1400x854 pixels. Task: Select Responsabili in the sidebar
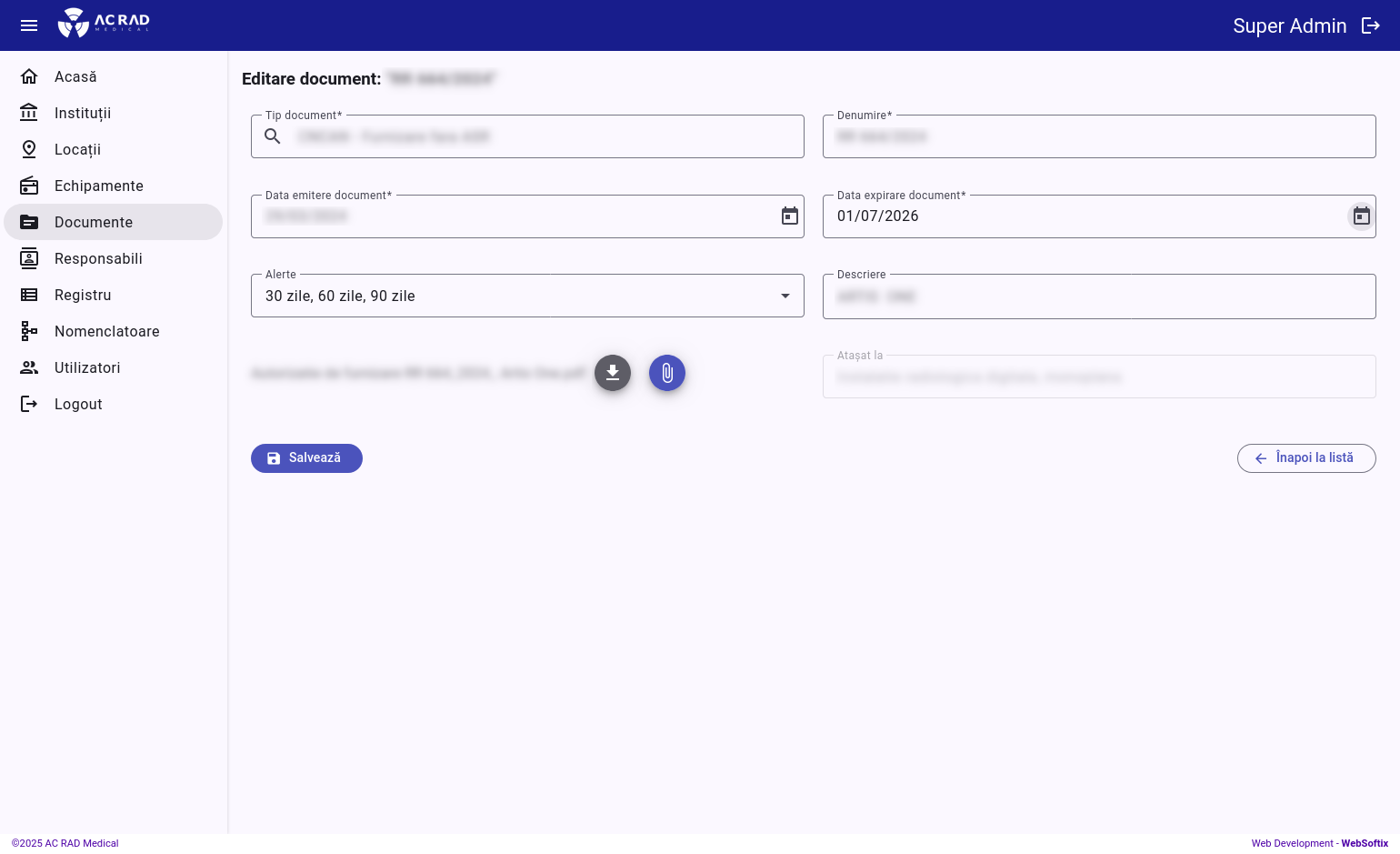(x=98, y=258)
